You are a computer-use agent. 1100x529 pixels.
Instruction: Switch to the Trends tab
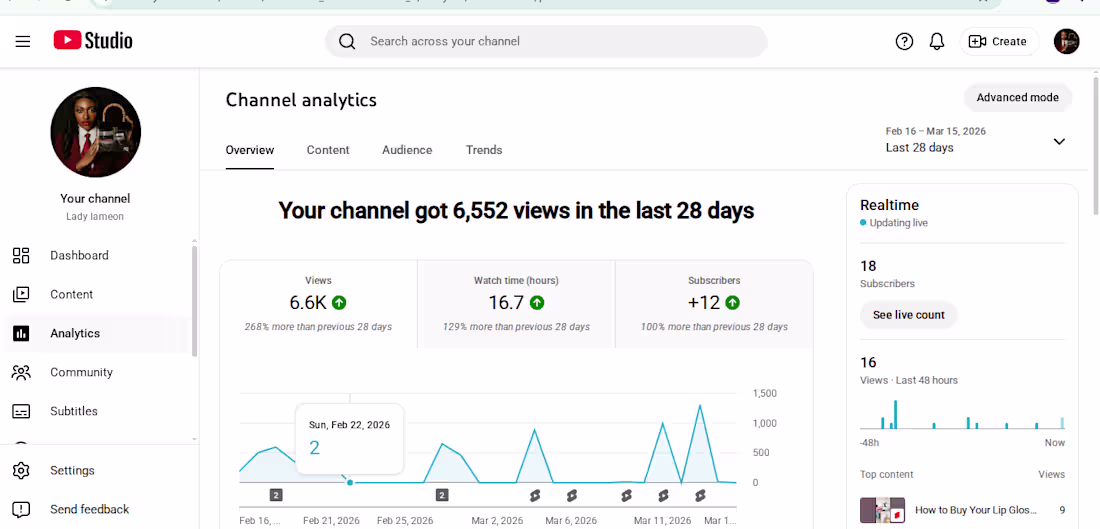point(484,149)
